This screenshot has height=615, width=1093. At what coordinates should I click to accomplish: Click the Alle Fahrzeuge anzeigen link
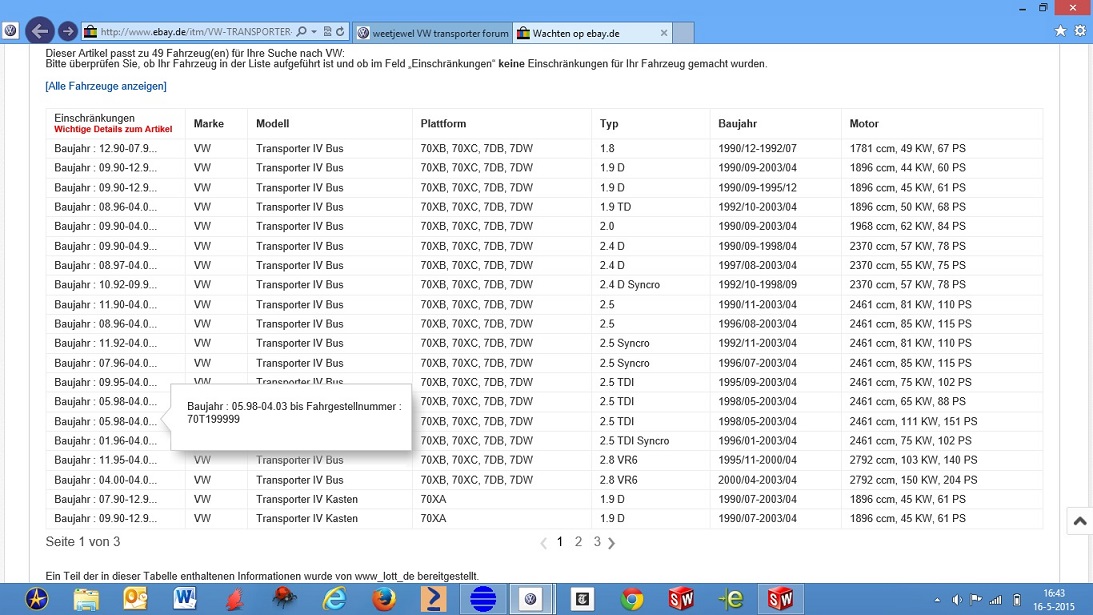coord(106,86)
